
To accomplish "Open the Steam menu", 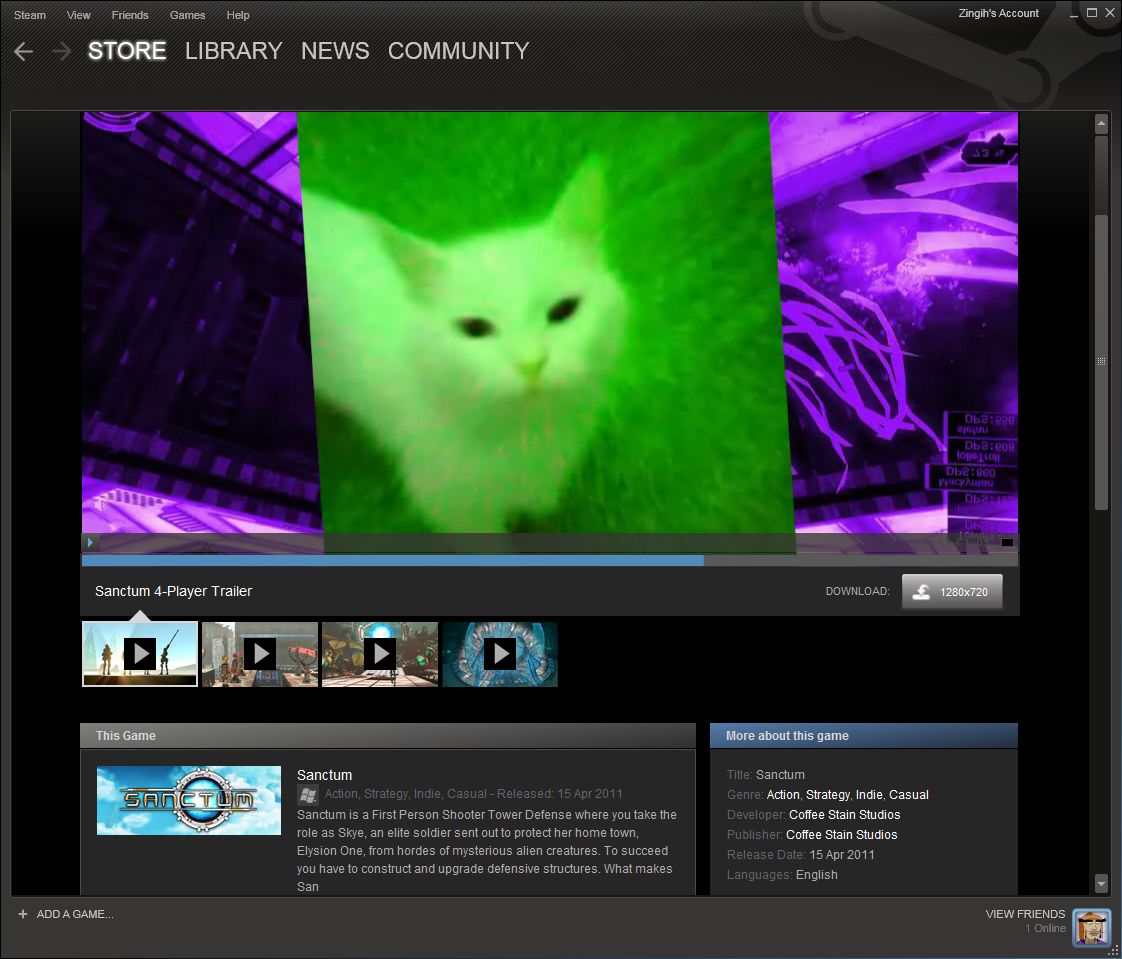I will coord(30,15).
